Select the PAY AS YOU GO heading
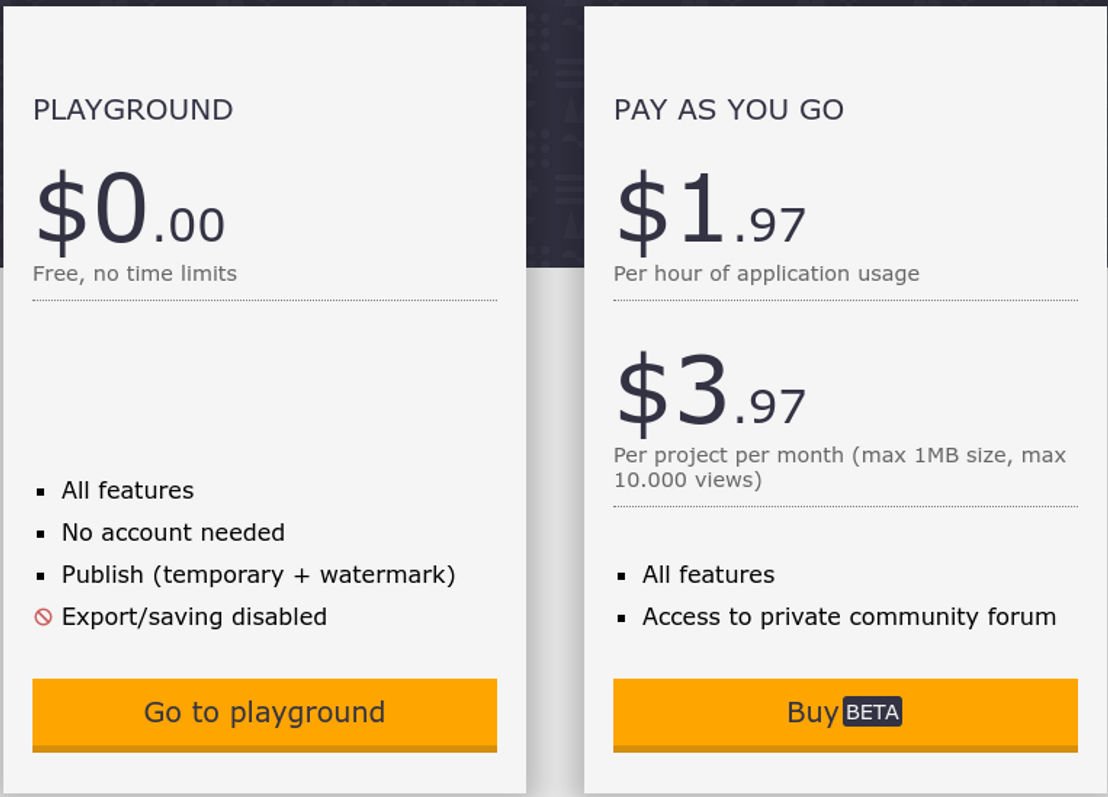The width and height of the screenshot is (1108, 797). pos(729,110)
